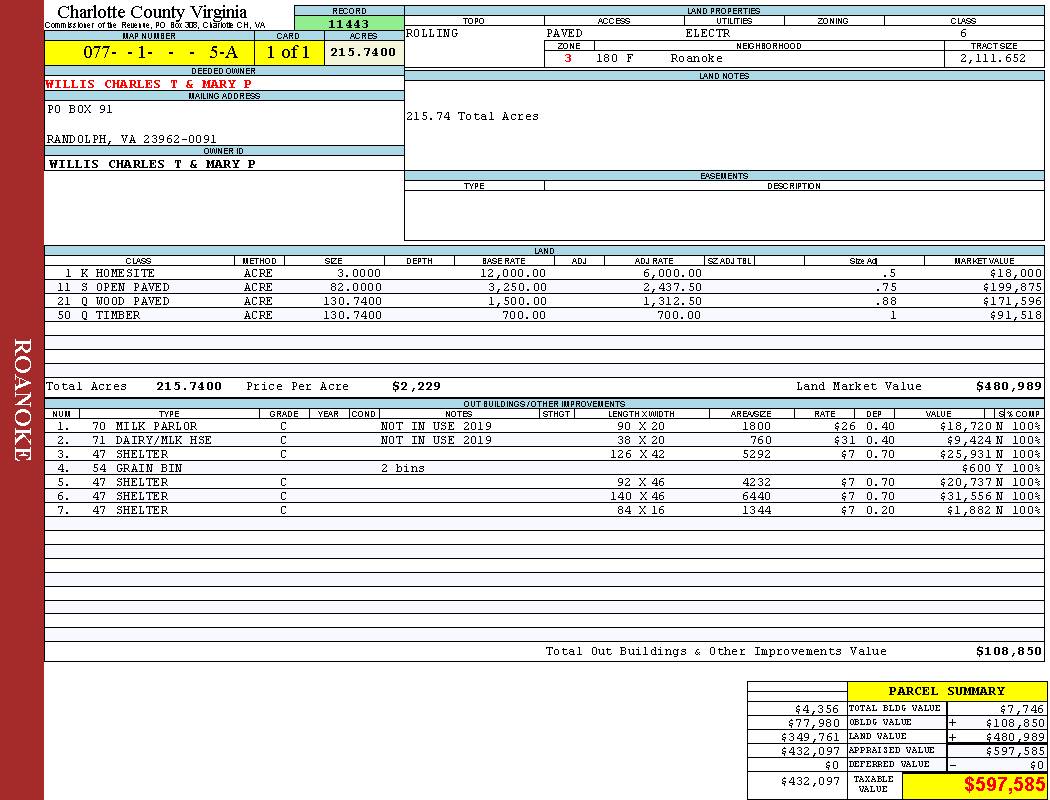Image resolution: width=1050 pixels, height=800 pixels.
Task: Click the card '1 of 1' field
Action: (288, 53)
